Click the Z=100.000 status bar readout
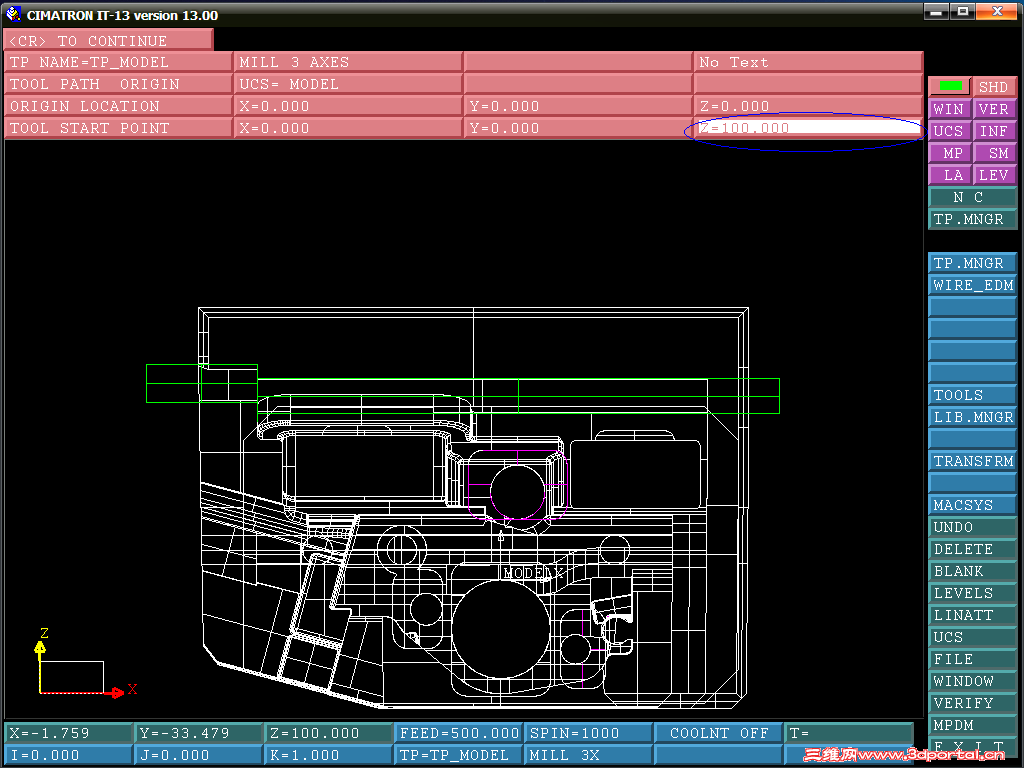 tap(328, 733)
